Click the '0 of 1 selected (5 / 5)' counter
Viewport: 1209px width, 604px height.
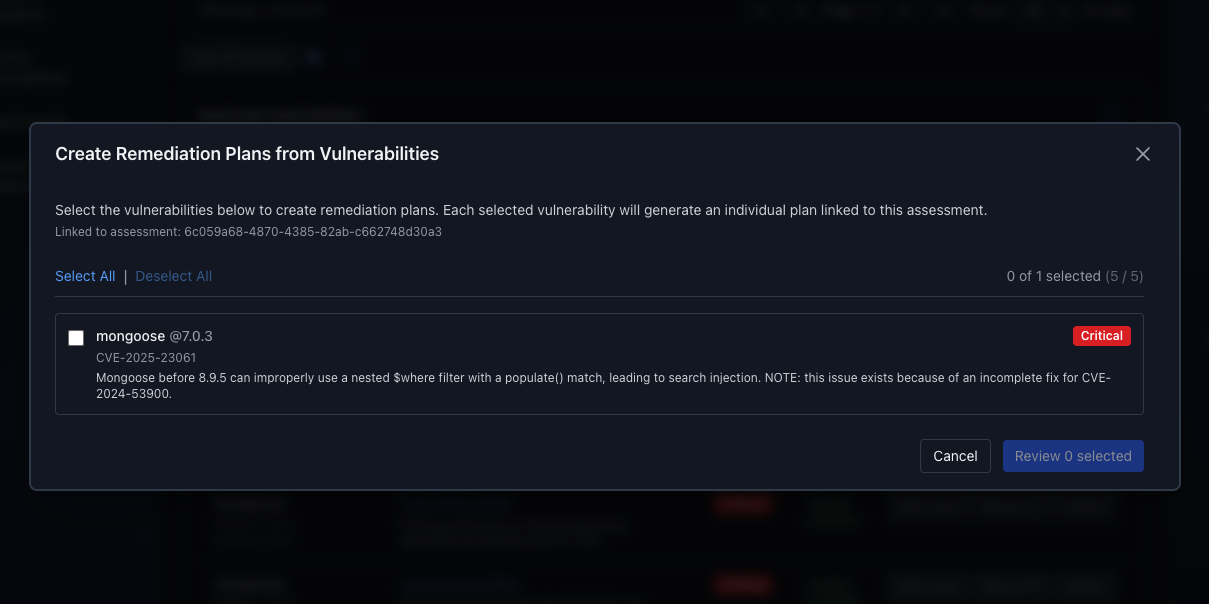[1074, 276]
